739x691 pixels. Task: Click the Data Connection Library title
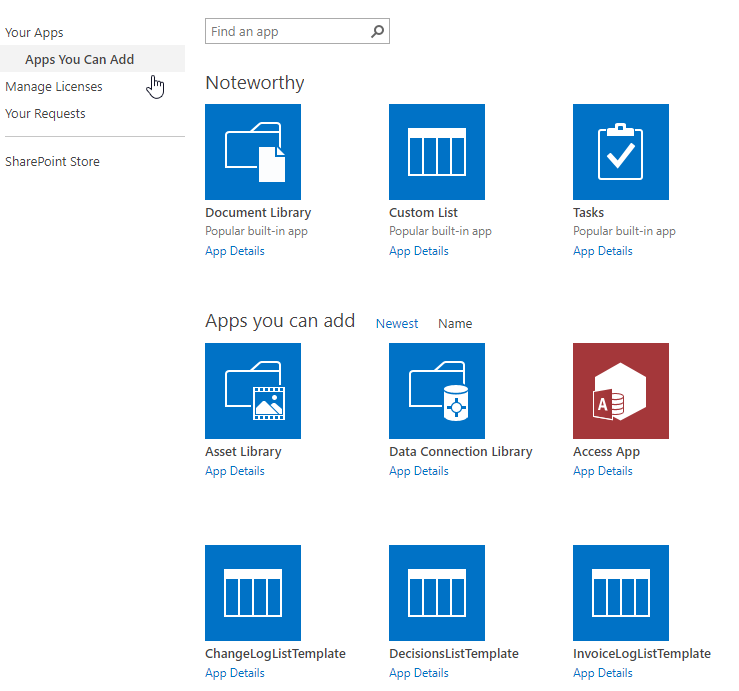click(x=460, y=452)
